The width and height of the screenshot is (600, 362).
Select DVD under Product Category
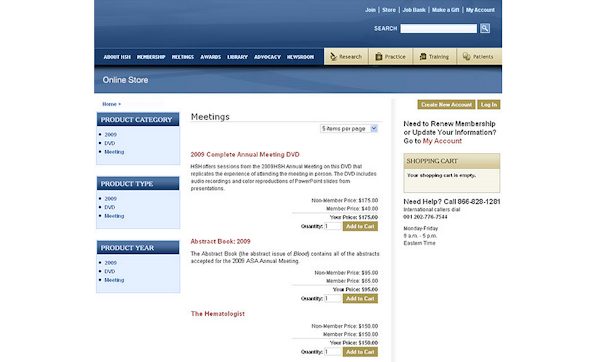tap(109, 143)
